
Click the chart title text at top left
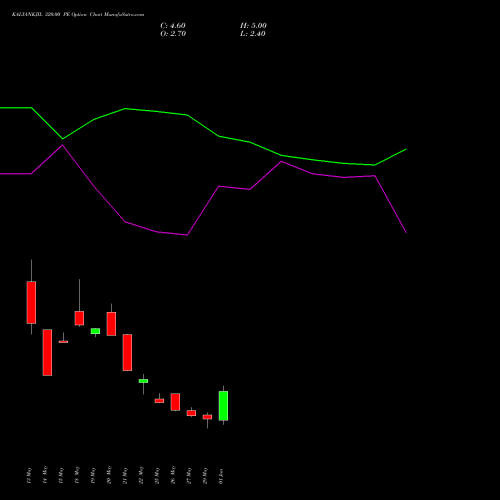coord(78,15)
